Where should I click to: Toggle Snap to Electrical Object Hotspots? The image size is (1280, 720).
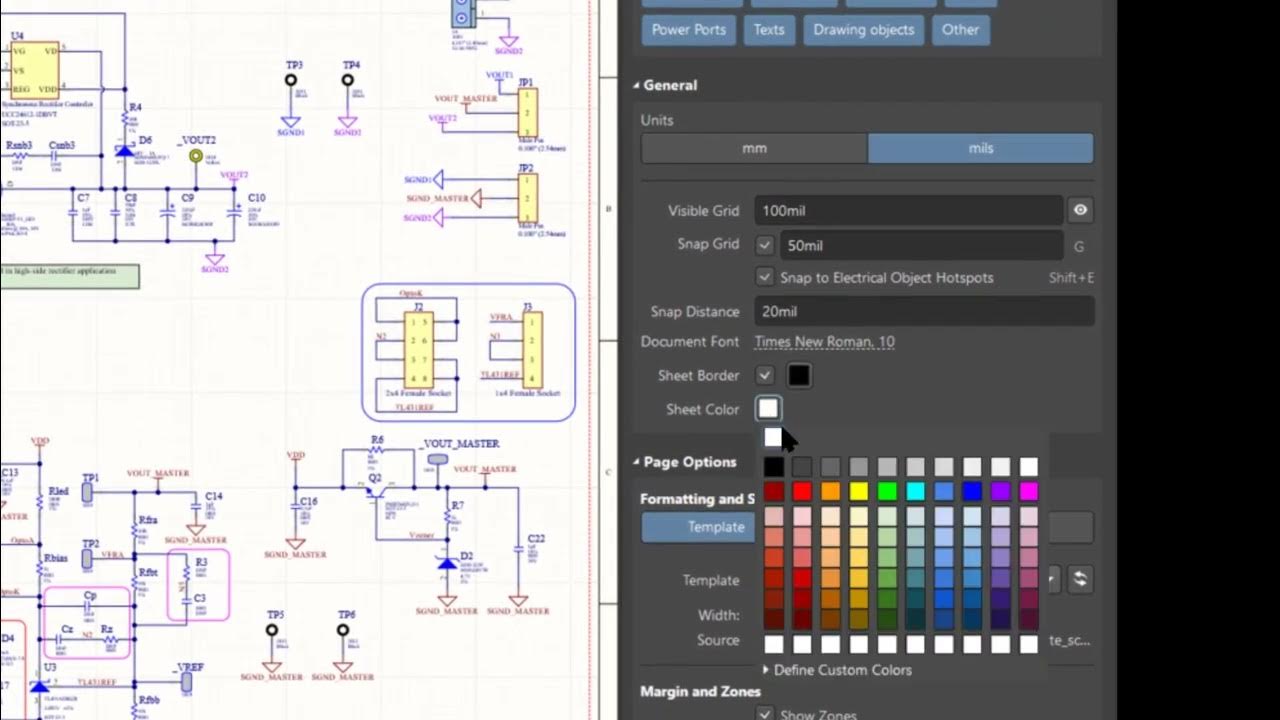[x=765, y=277]
